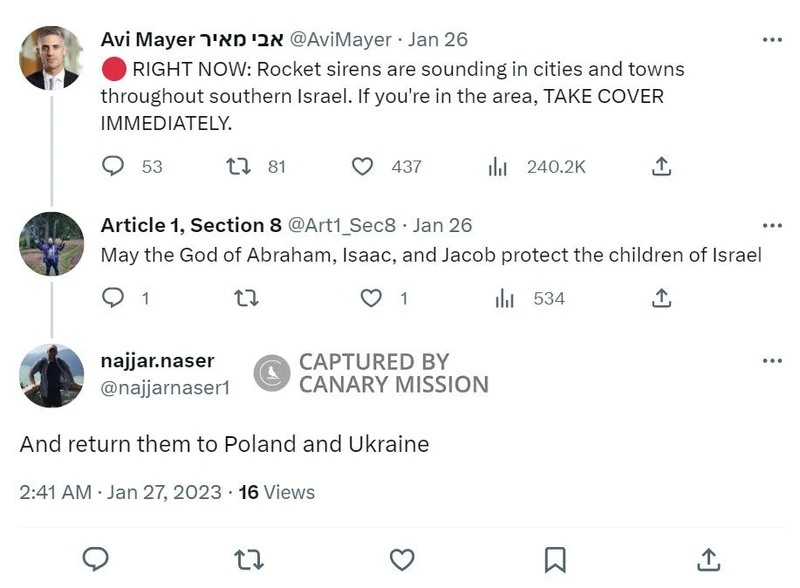Click Article 1, Section 8's avatar
800x588 pixels.
pos(51,243)
